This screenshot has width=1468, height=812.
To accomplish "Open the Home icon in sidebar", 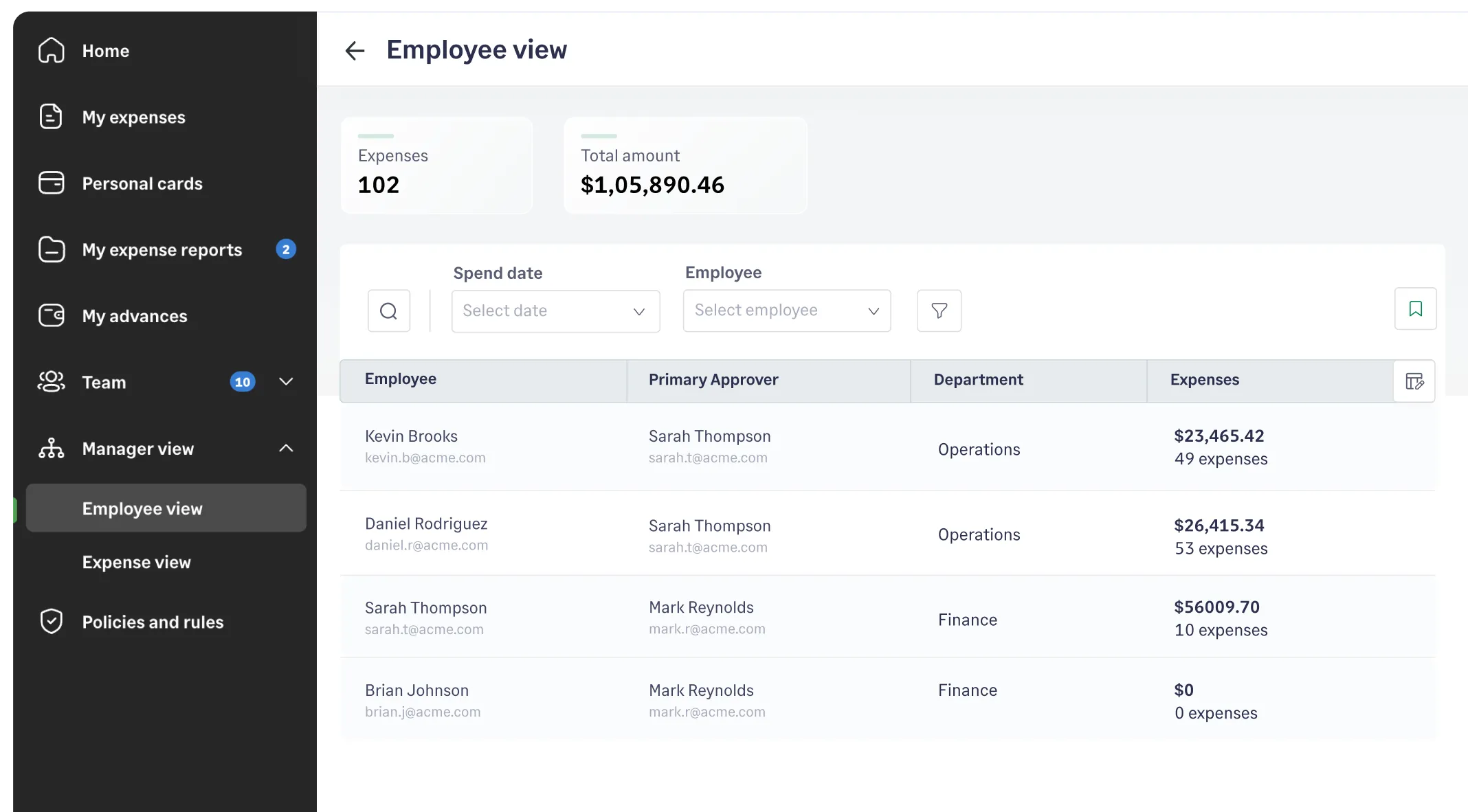I will tap(51, 50).
